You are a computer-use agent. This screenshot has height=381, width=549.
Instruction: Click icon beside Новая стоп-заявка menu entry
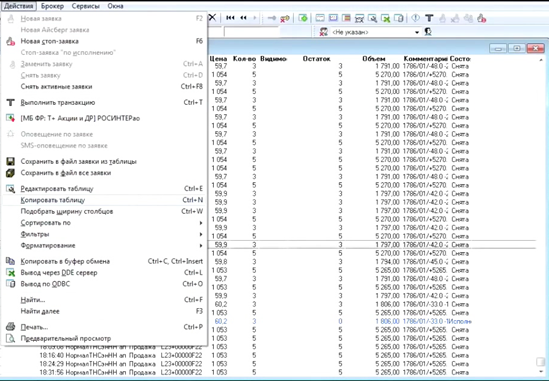(11, 41)
